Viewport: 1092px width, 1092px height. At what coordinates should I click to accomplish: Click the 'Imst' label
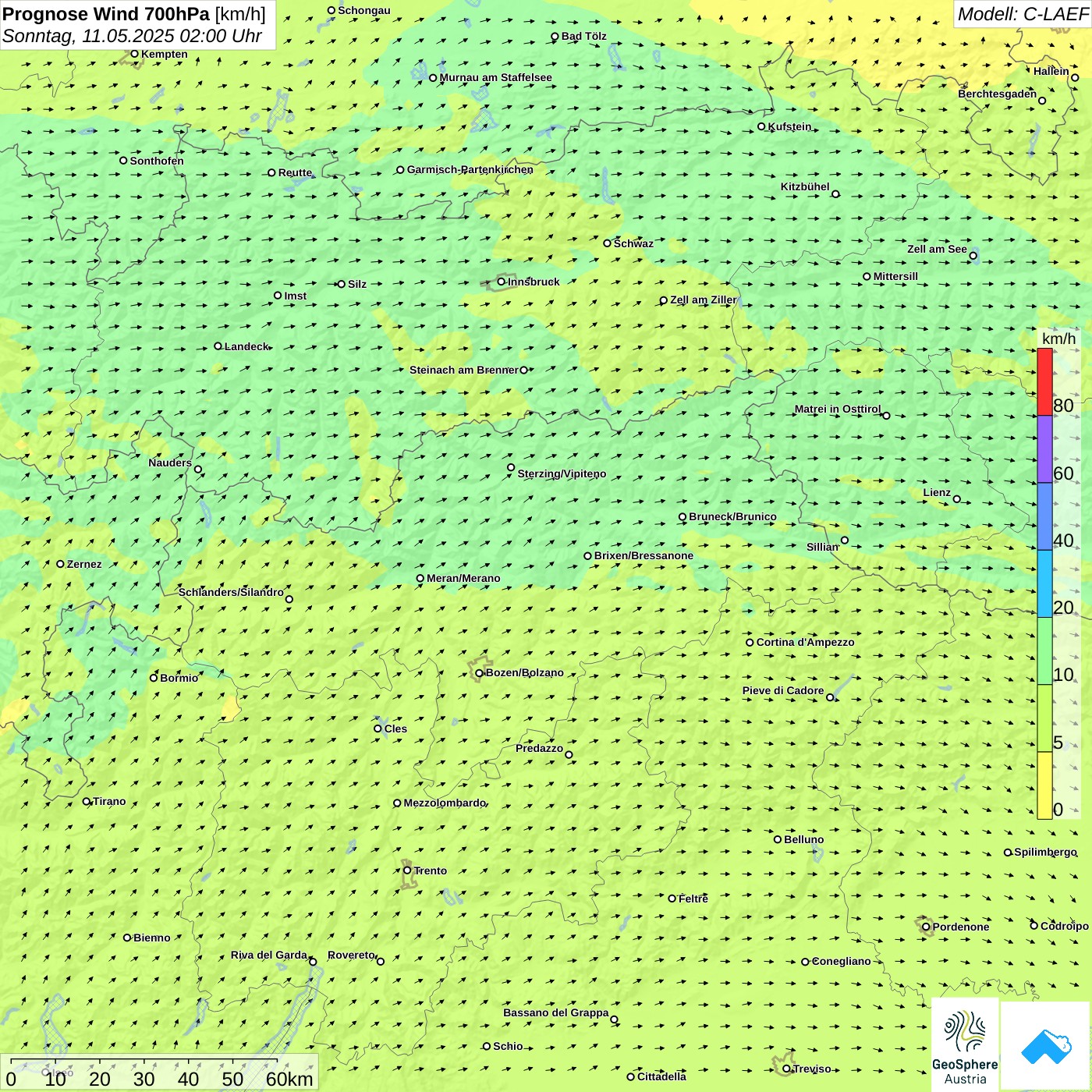click(296, 296)
